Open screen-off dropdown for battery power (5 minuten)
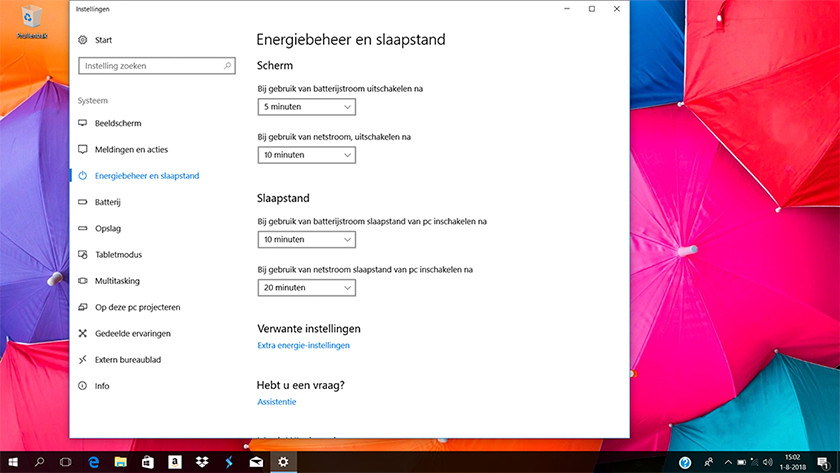 click(x=306, y=107)
